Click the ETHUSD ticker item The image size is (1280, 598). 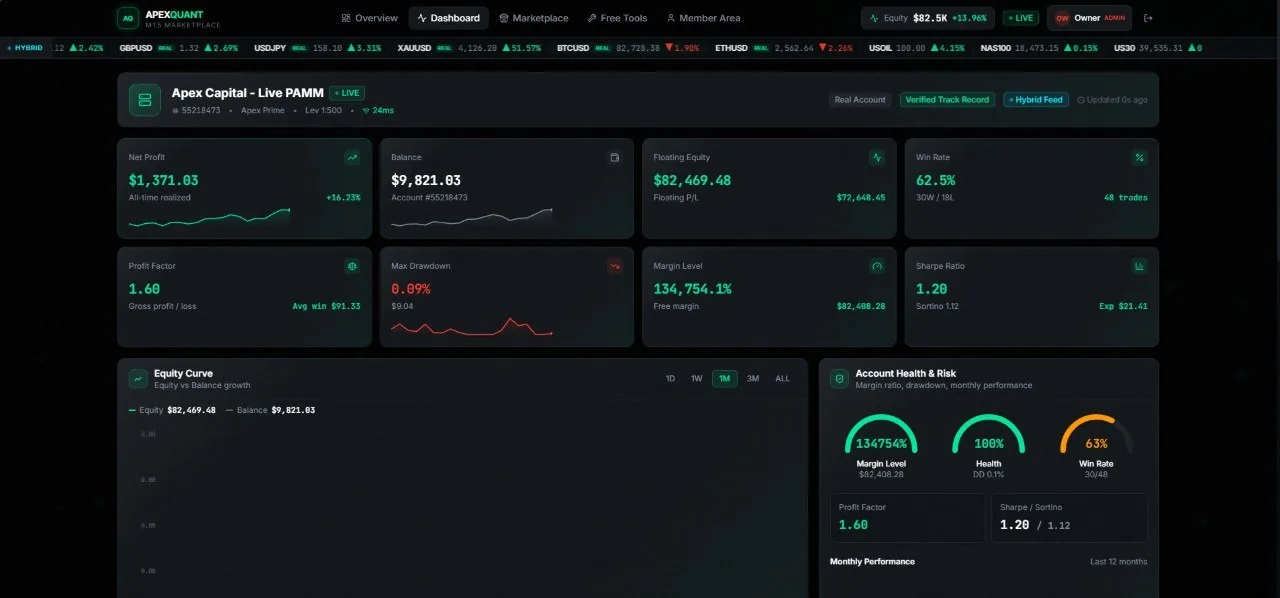(784, 48)
